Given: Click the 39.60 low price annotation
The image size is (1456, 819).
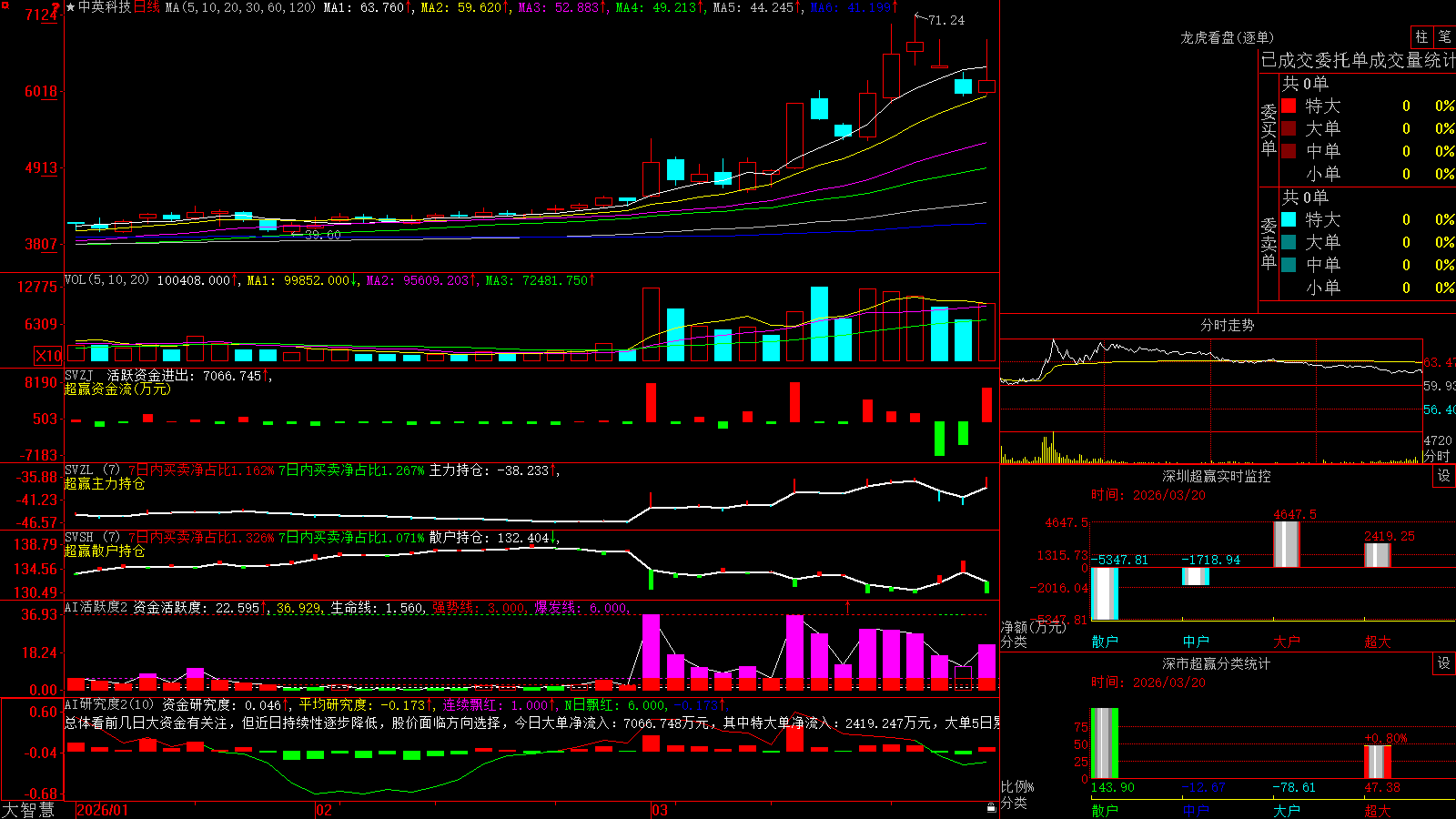Looking at the screenshot, I should [x=322, y=235].
